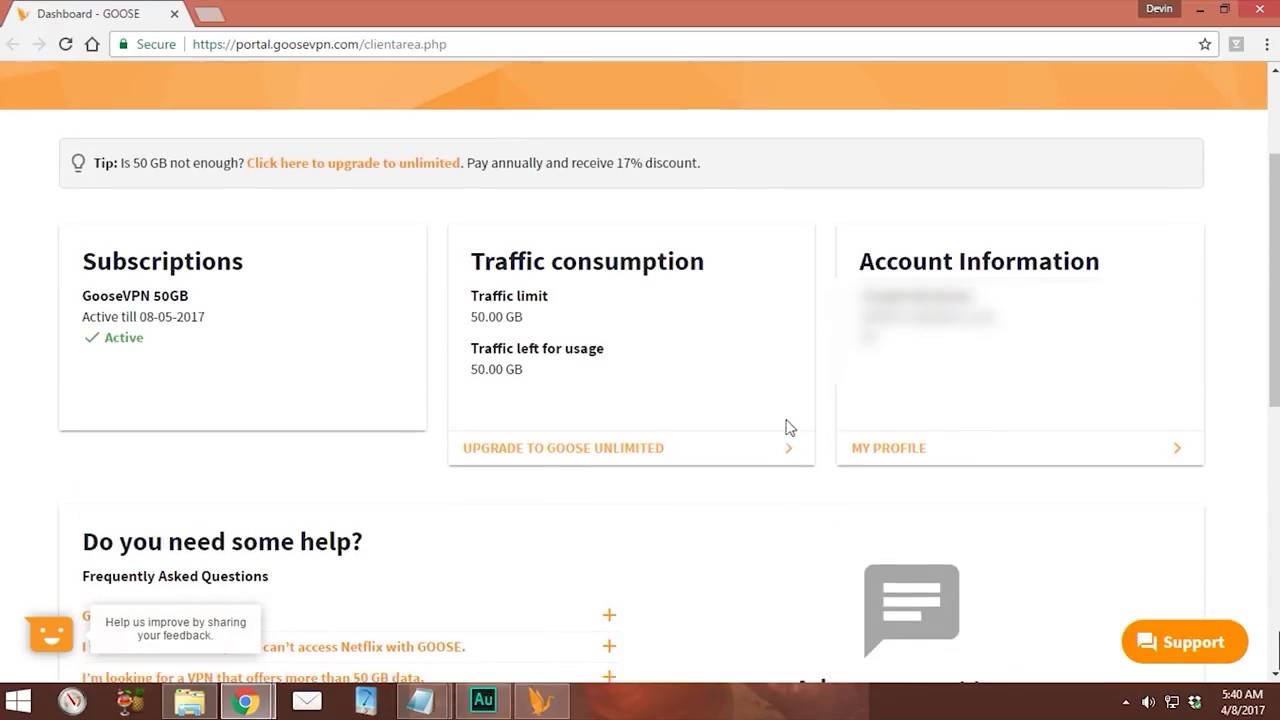Click the 'Traffic left for usage' label
This screenshot has width=1280, height=720.
tap(537, 349)
